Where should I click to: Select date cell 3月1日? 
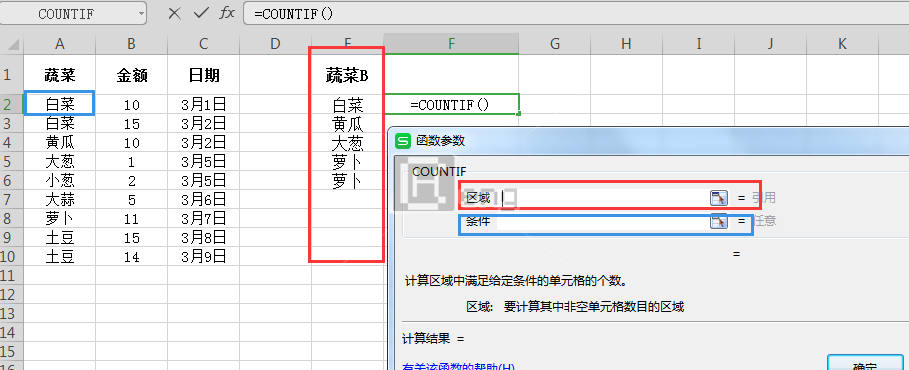(x=203, y=104)
